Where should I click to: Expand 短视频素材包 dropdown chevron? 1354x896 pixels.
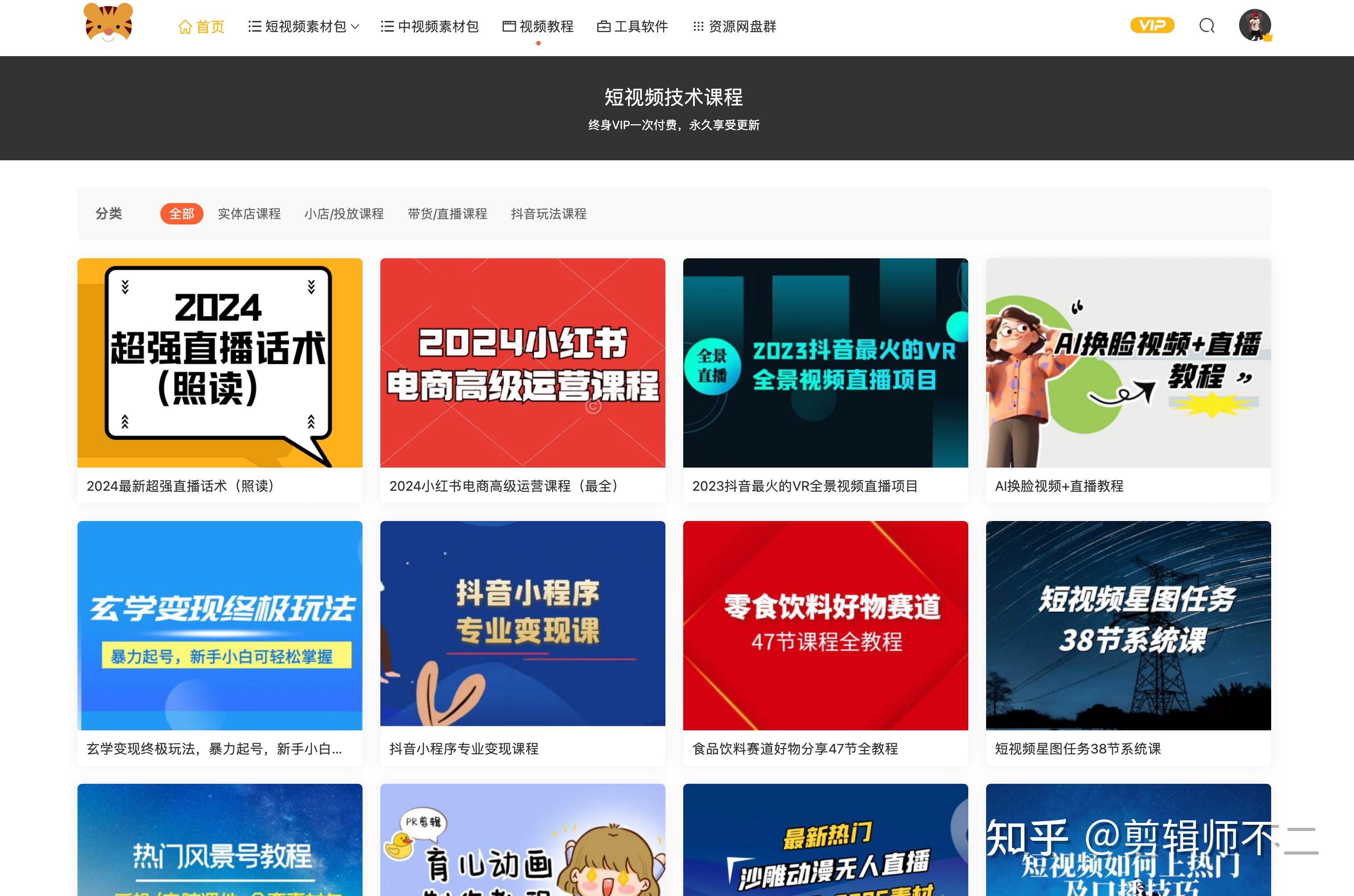[x=355, y=27]
